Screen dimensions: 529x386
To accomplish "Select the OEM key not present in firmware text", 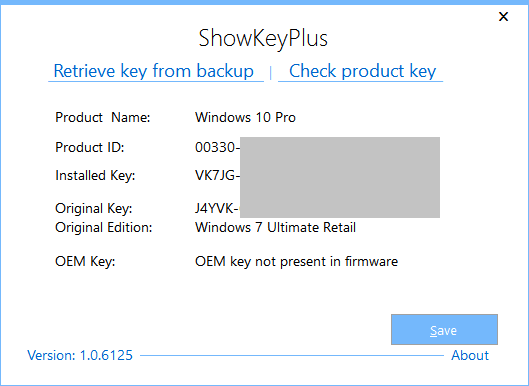I will [297, 261].
